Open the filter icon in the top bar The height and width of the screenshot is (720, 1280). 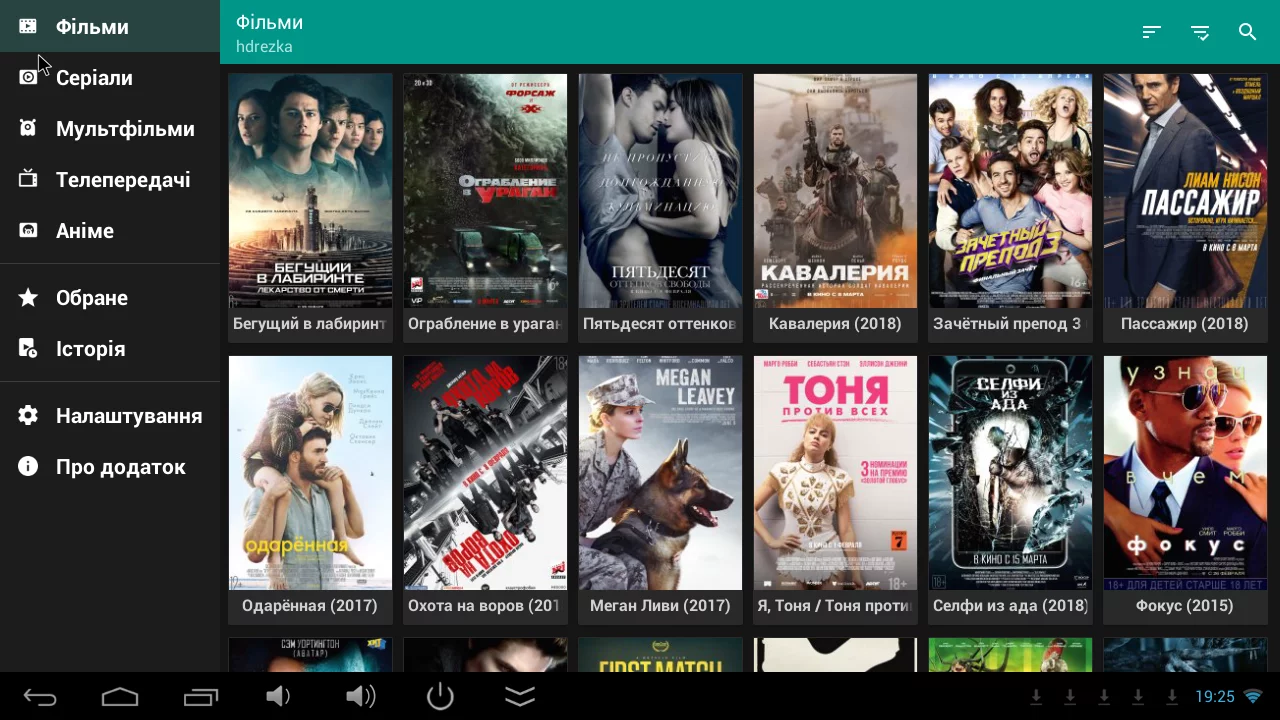(x=1200, y=32)
